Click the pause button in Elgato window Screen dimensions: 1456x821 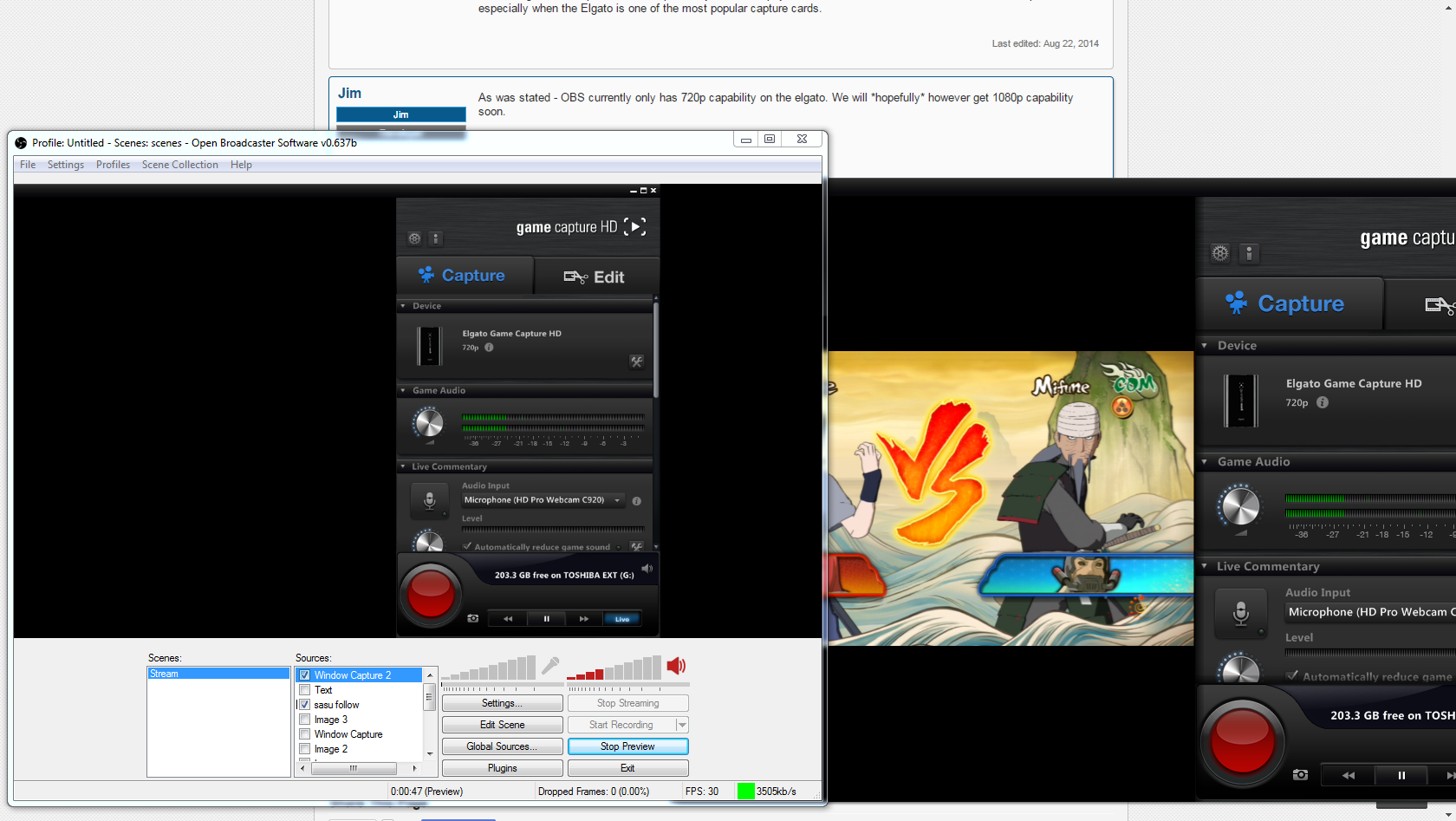tap(1401, 775)
